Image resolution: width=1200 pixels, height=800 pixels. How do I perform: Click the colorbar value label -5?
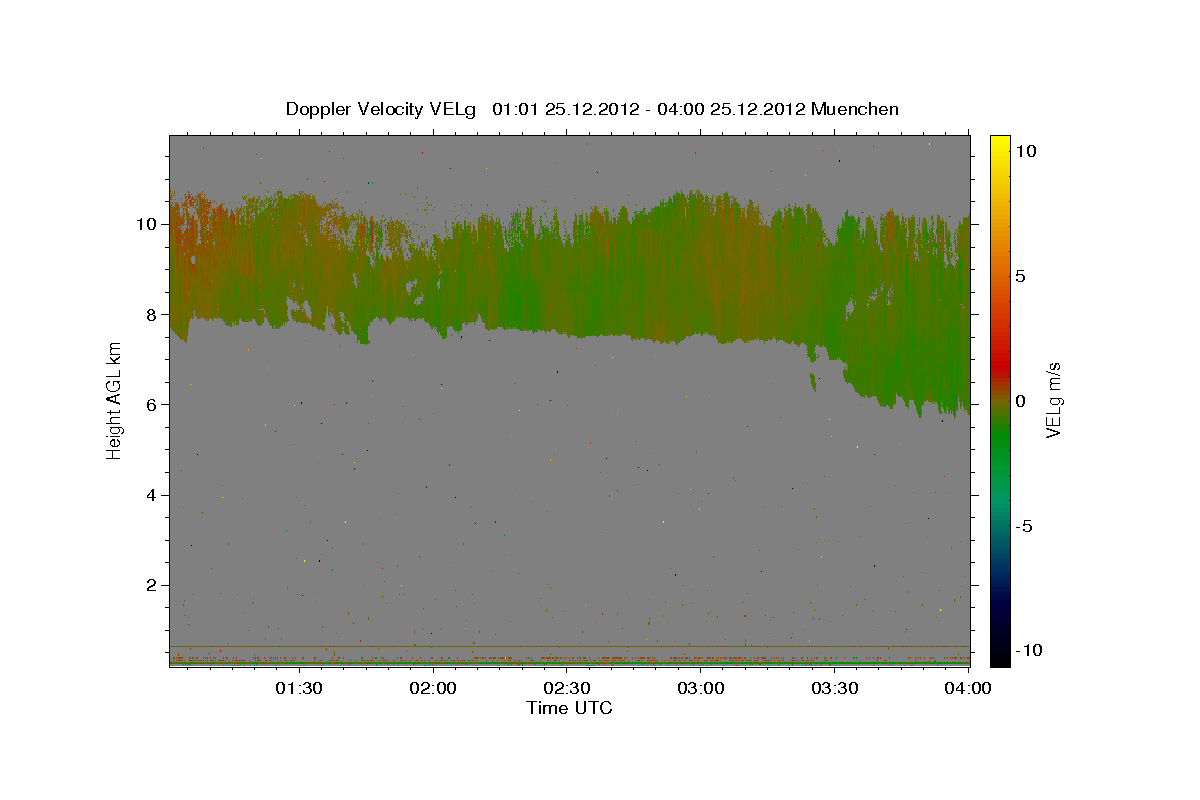coord(1022,526)
